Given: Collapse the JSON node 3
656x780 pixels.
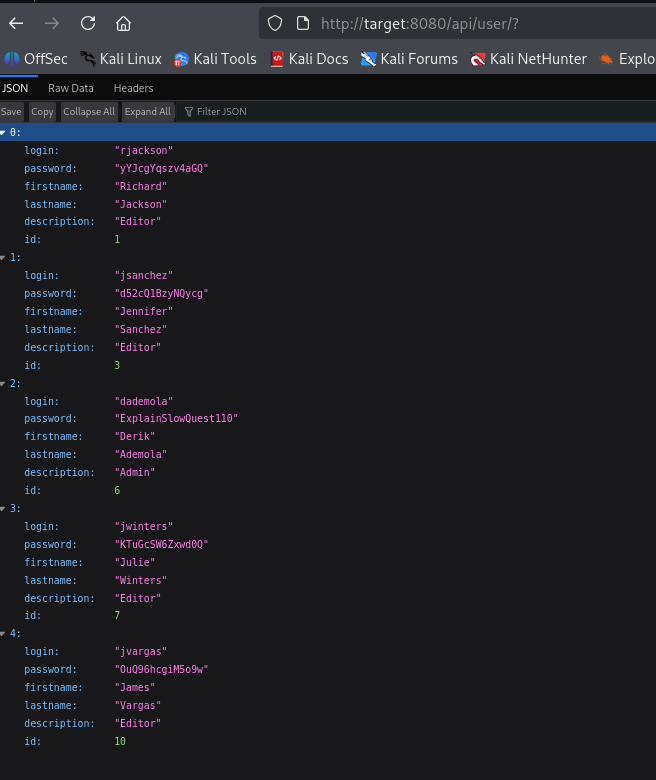Looking at the screenshot, I should (3, 508).
